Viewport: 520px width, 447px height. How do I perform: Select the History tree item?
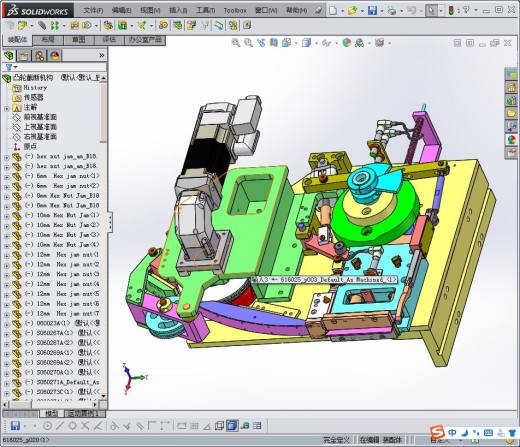[35, 88]
